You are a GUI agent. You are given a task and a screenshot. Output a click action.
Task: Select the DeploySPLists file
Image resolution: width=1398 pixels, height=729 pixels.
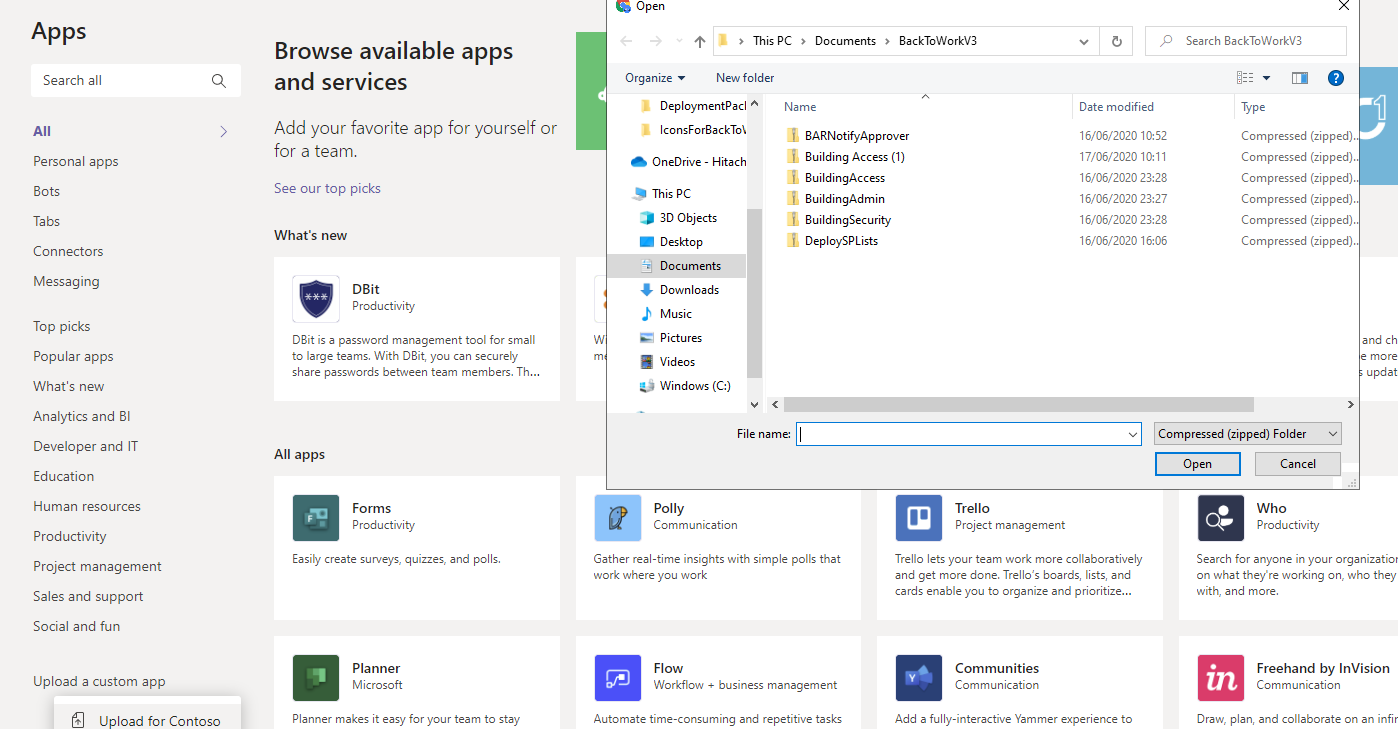tap(832, 241)
